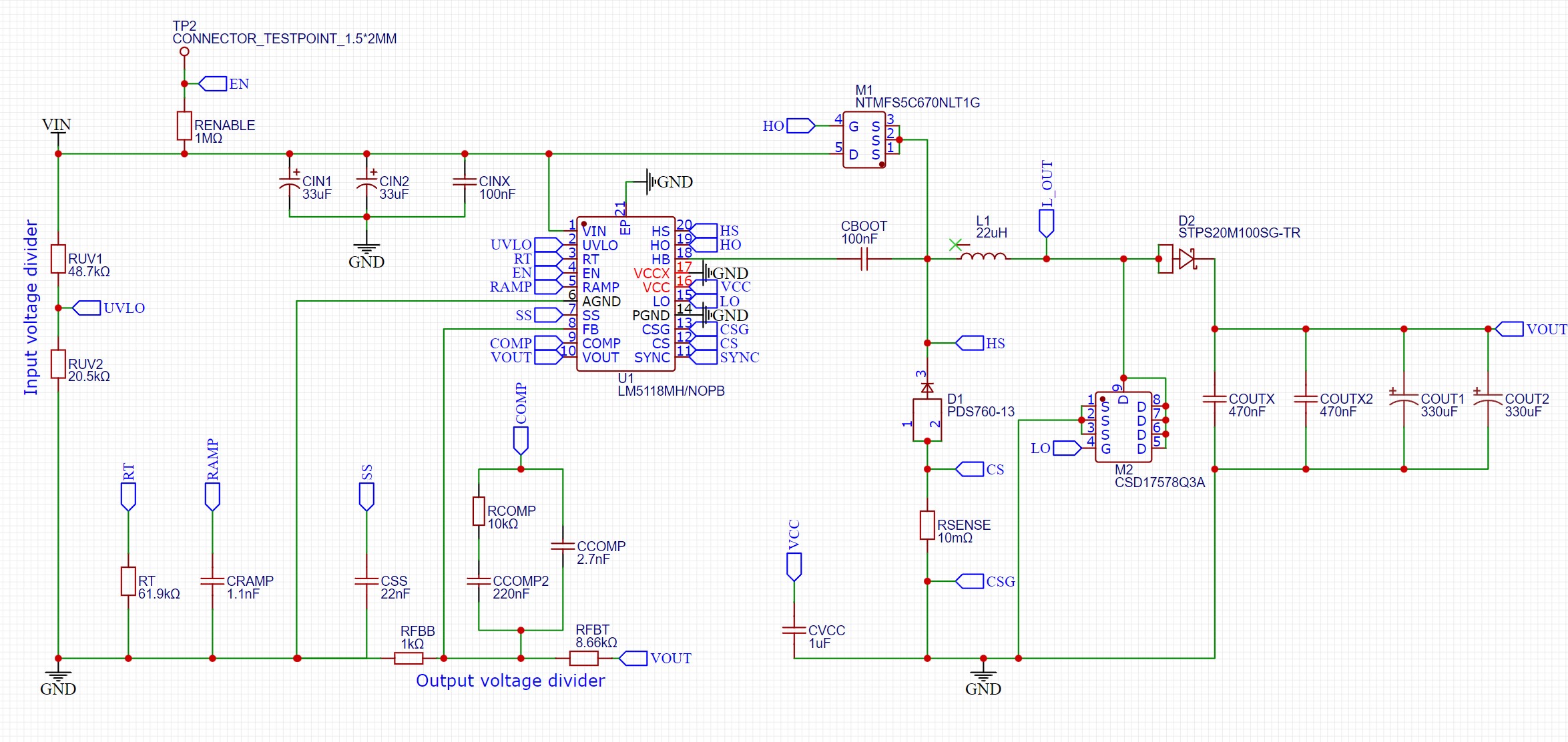Click the 'NTMFS5C670NLT1G' part name text

tap(918, 103)
